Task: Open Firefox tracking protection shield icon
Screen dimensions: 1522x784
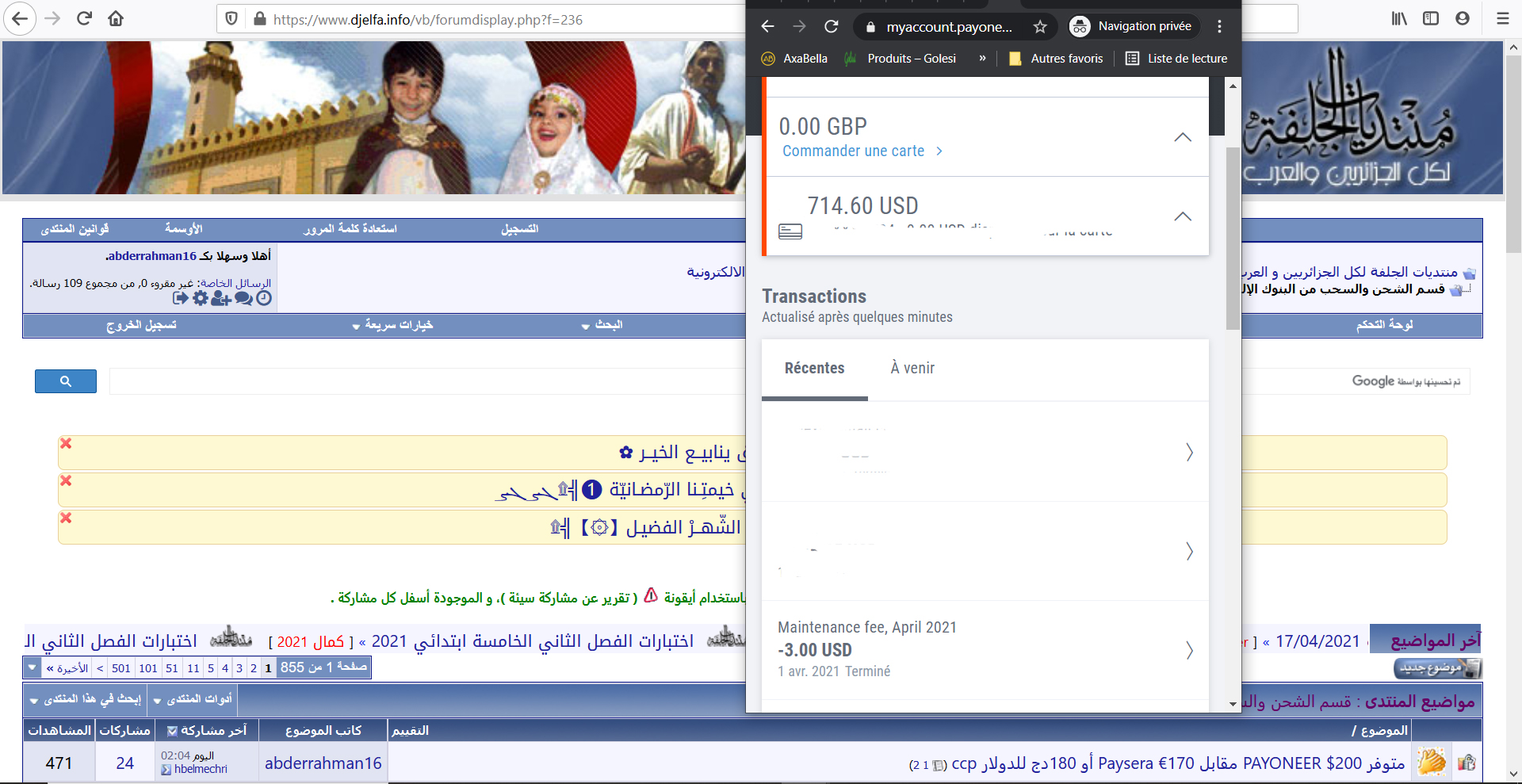Action: [231, 19]
